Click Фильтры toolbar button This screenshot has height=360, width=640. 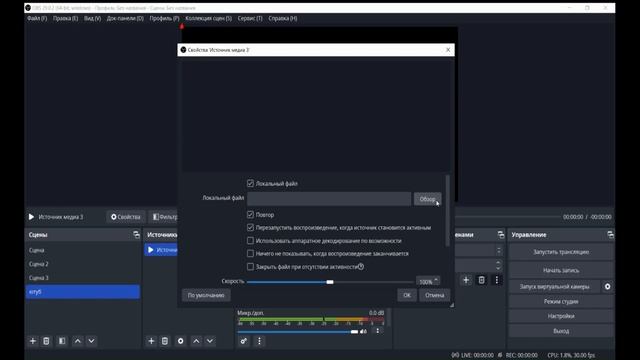point(164,217)
